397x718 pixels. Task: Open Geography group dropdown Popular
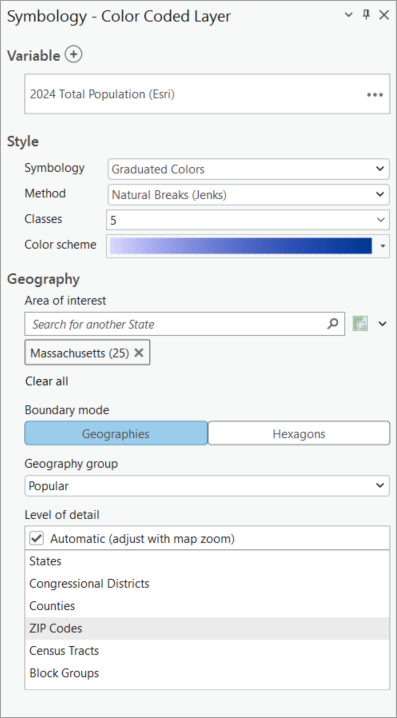click(207, 485)
